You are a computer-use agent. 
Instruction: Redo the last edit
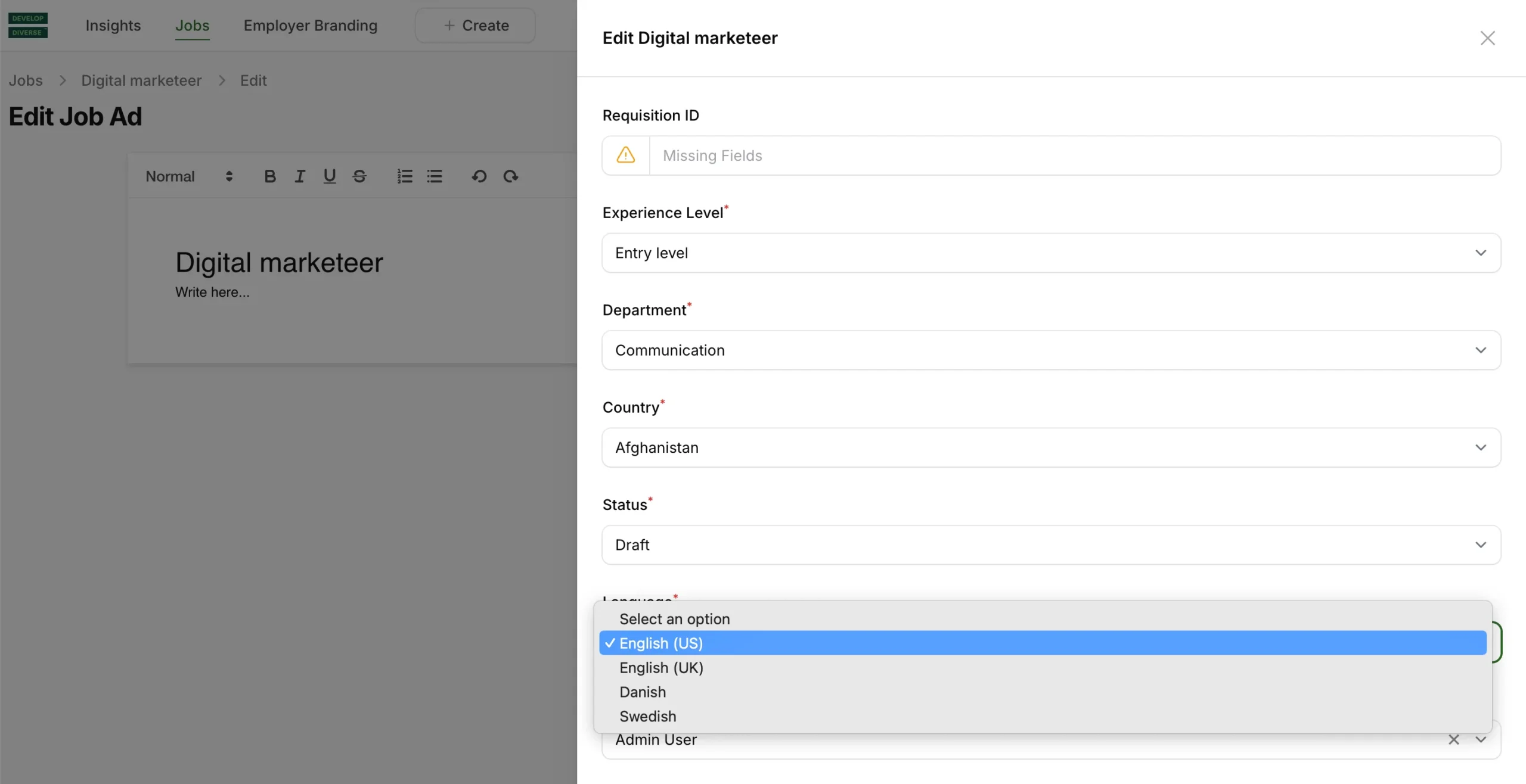pos(510,176)
